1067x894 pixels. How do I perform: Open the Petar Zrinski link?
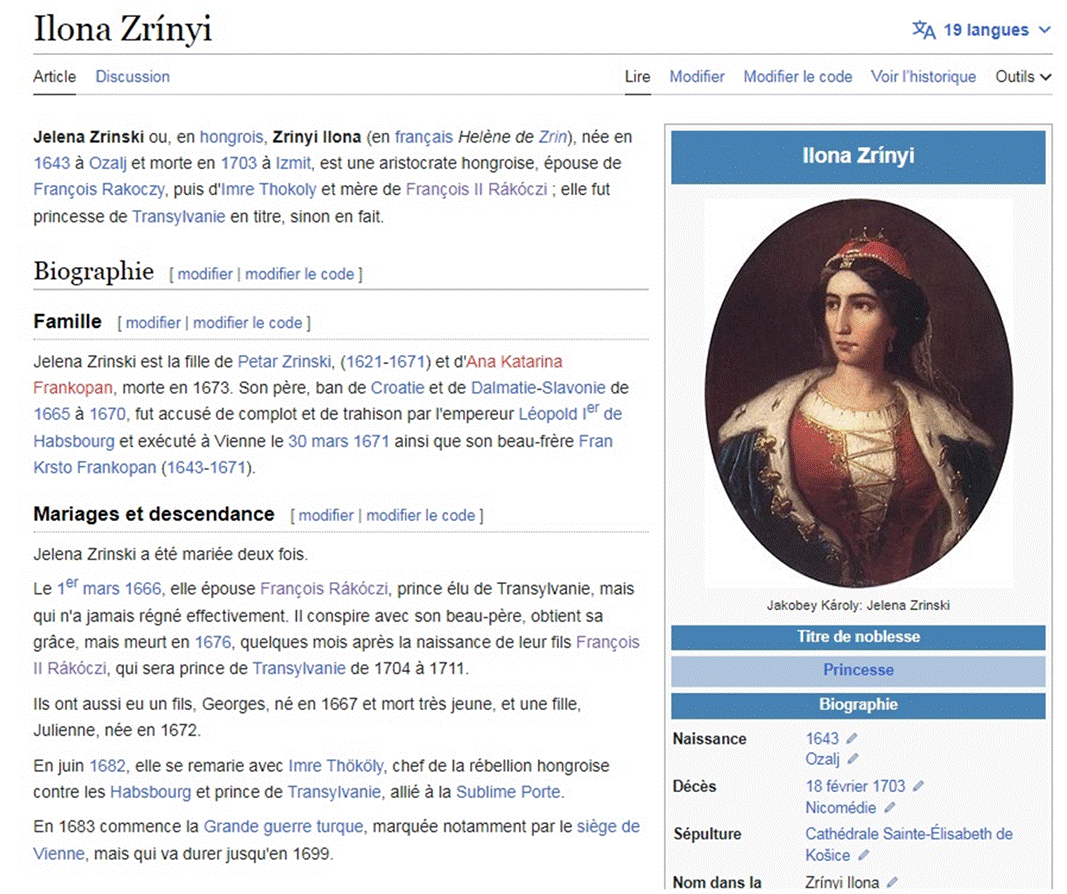click(284, 361)
